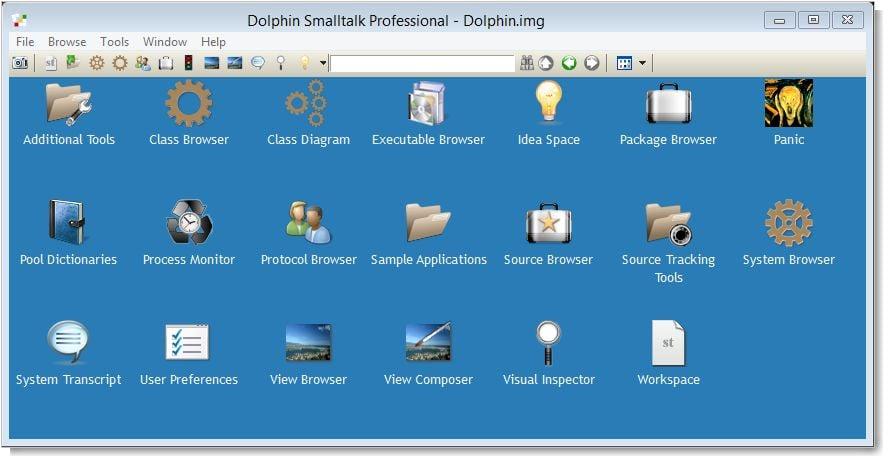Open the Class Browser gear icon
The width and height of the screenshot is (893, 466).
[189, 103]
